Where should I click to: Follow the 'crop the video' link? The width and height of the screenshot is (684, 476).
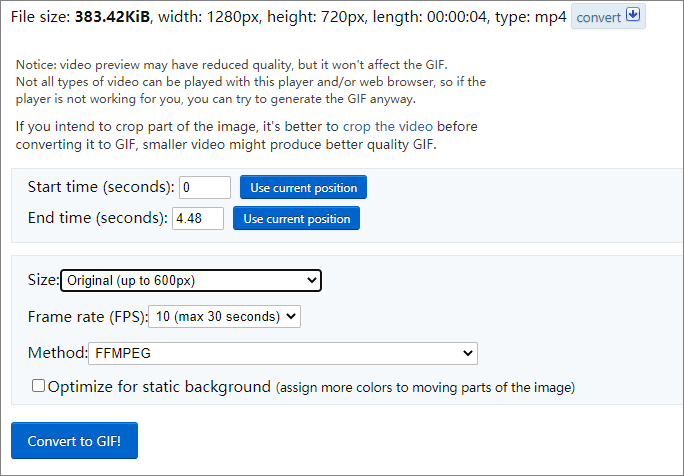388,126
